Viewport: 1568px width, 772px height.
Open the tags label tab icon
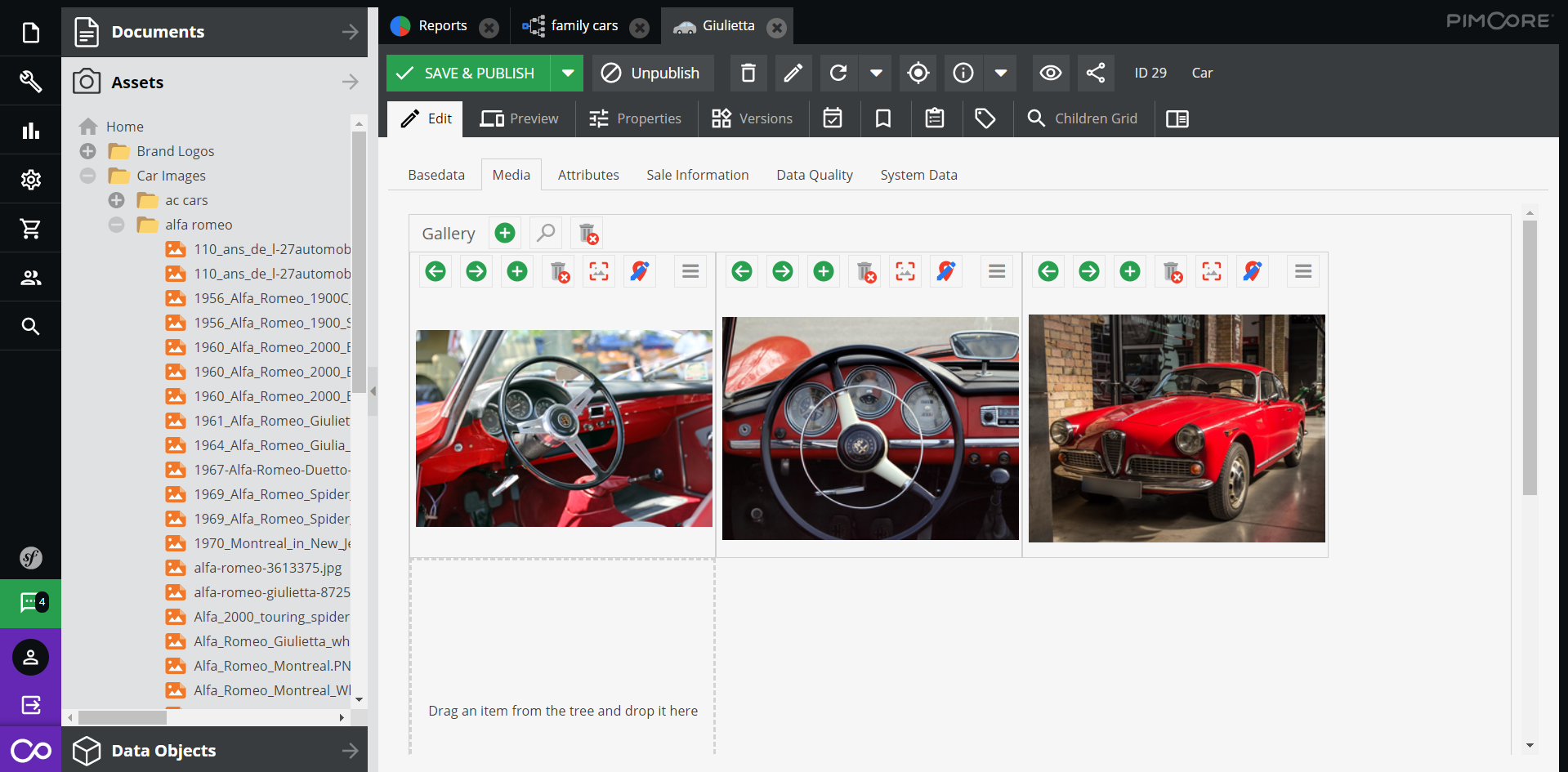click(x=985, y=118)
